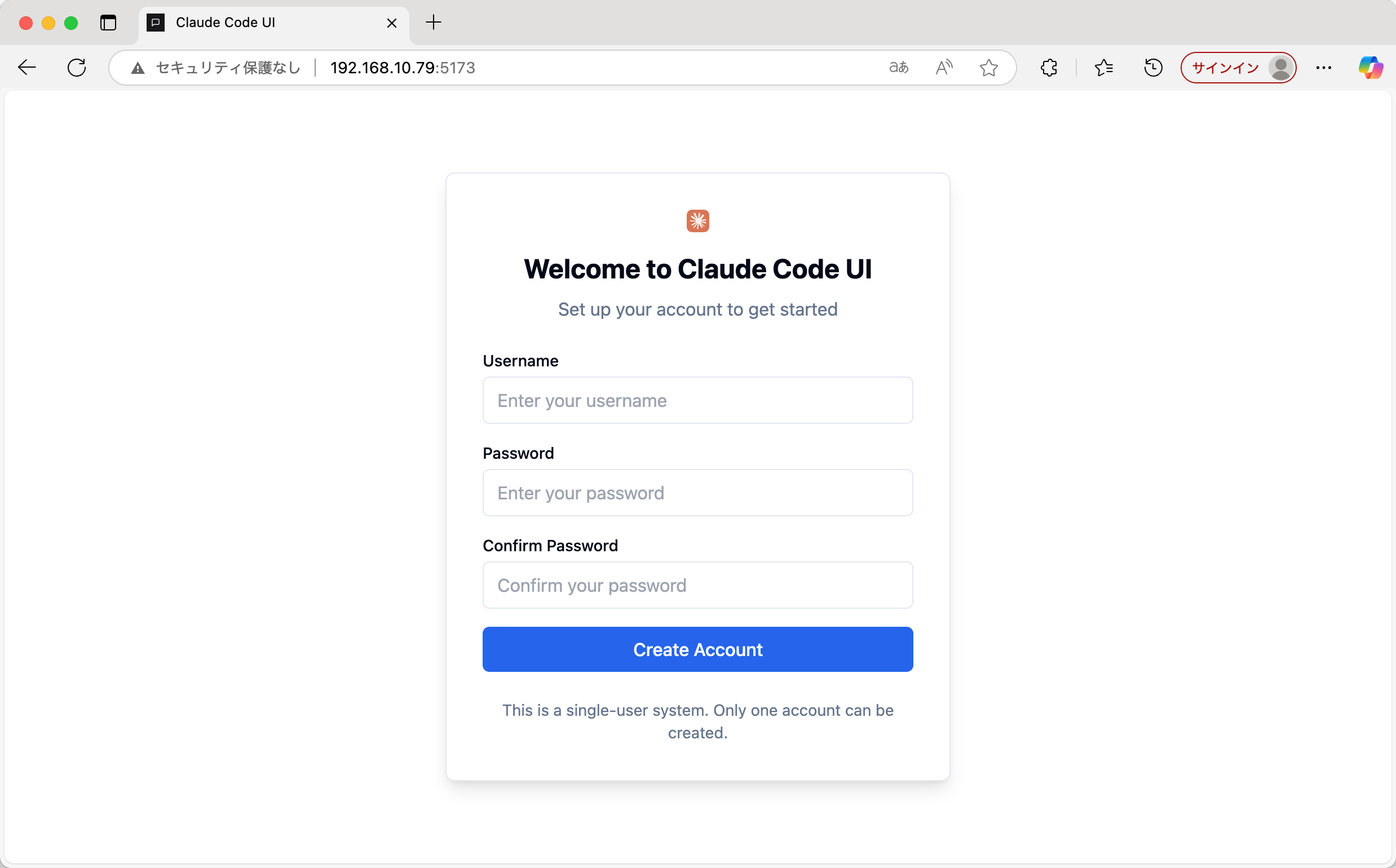The width and height of the screenshot is (1396, 868).
Task: Click the security warning site info
Action: (215, 68)
